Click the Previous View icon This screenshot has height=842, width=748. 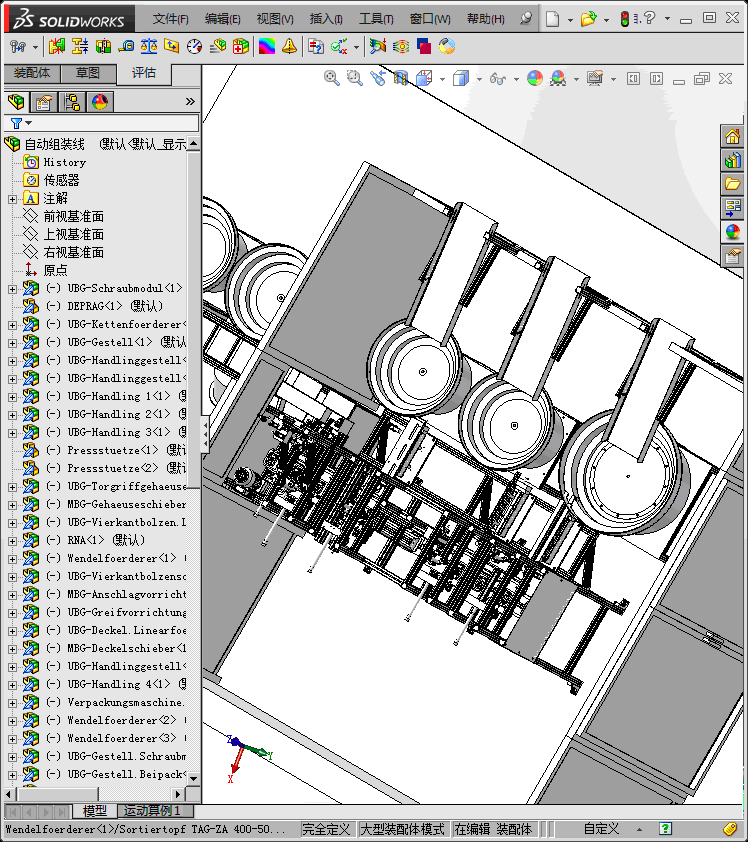coord(378,78)
